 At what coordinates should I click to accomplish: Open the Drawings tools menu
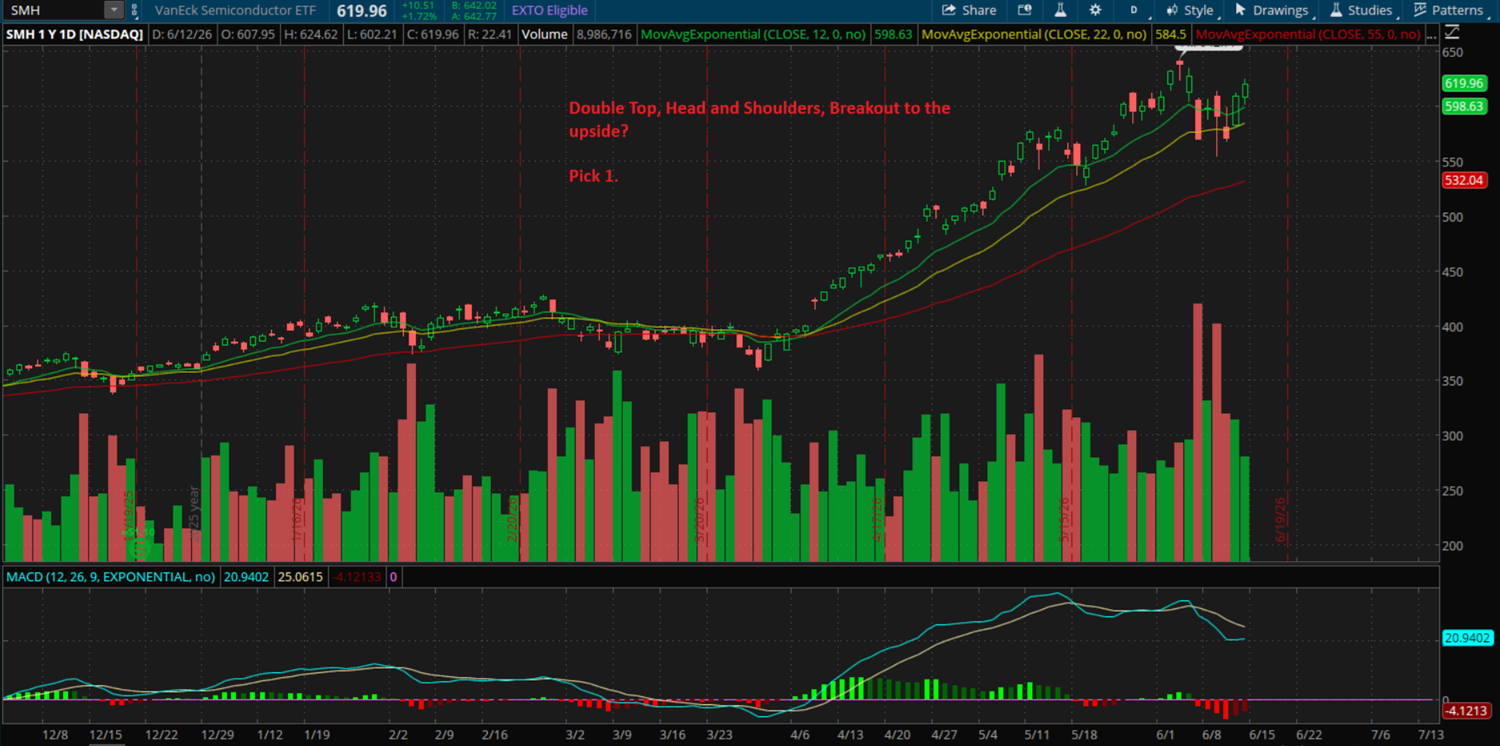[1271, 10]
